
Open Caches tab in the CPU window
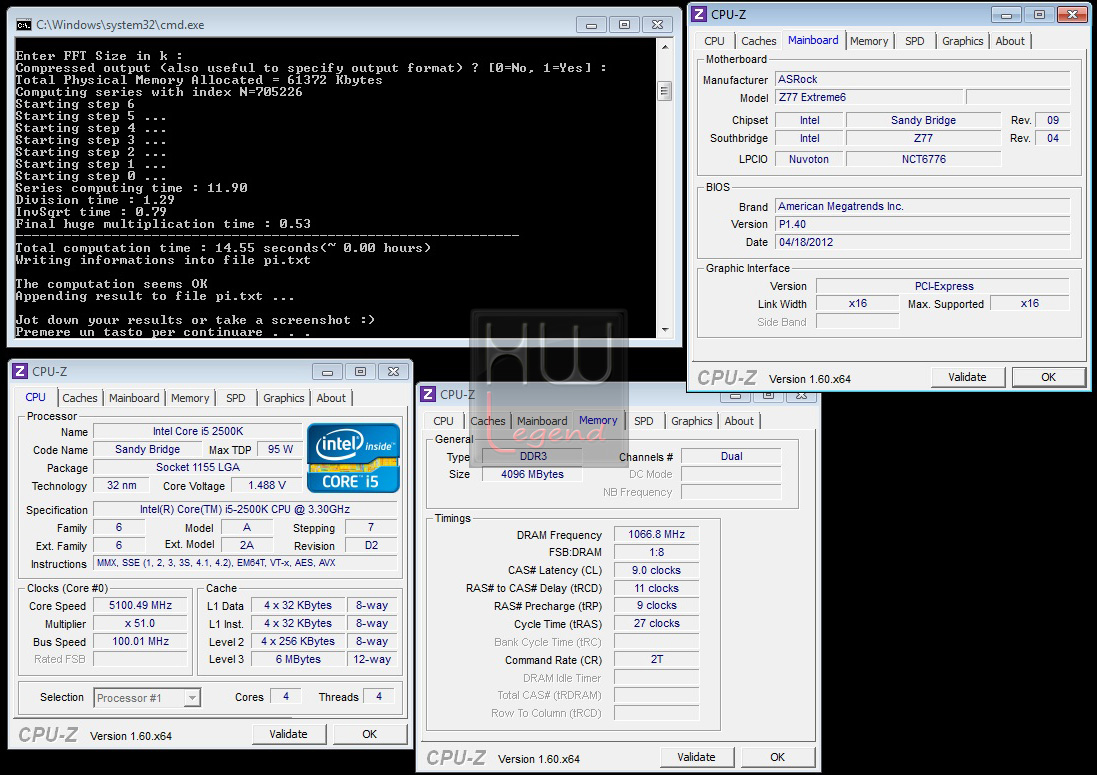pos(80,398)
